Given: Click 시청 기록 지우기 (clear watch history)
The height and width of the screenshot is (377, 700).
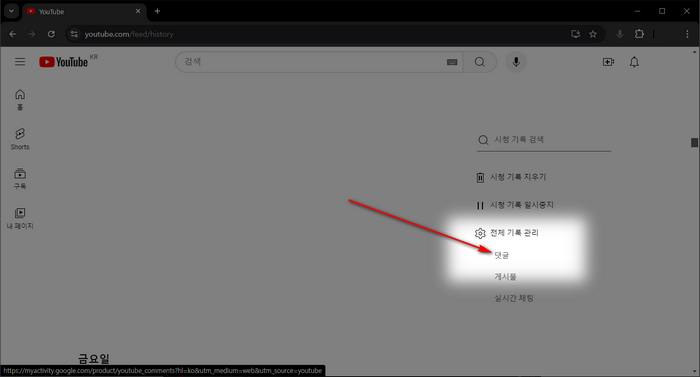Looking at the screenshot, I should (518, 177).
